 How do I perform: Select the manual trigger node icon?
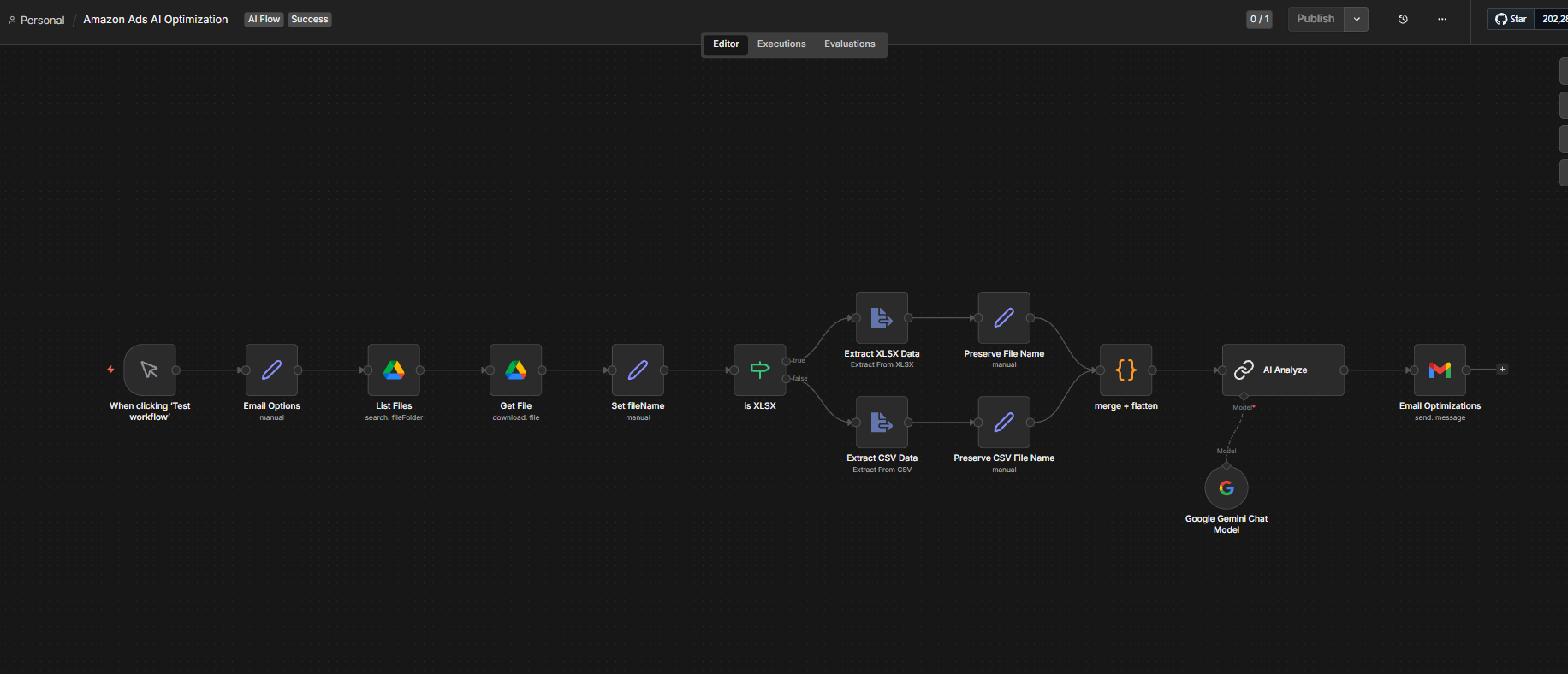pyautogui.click(x=150, y=370)
